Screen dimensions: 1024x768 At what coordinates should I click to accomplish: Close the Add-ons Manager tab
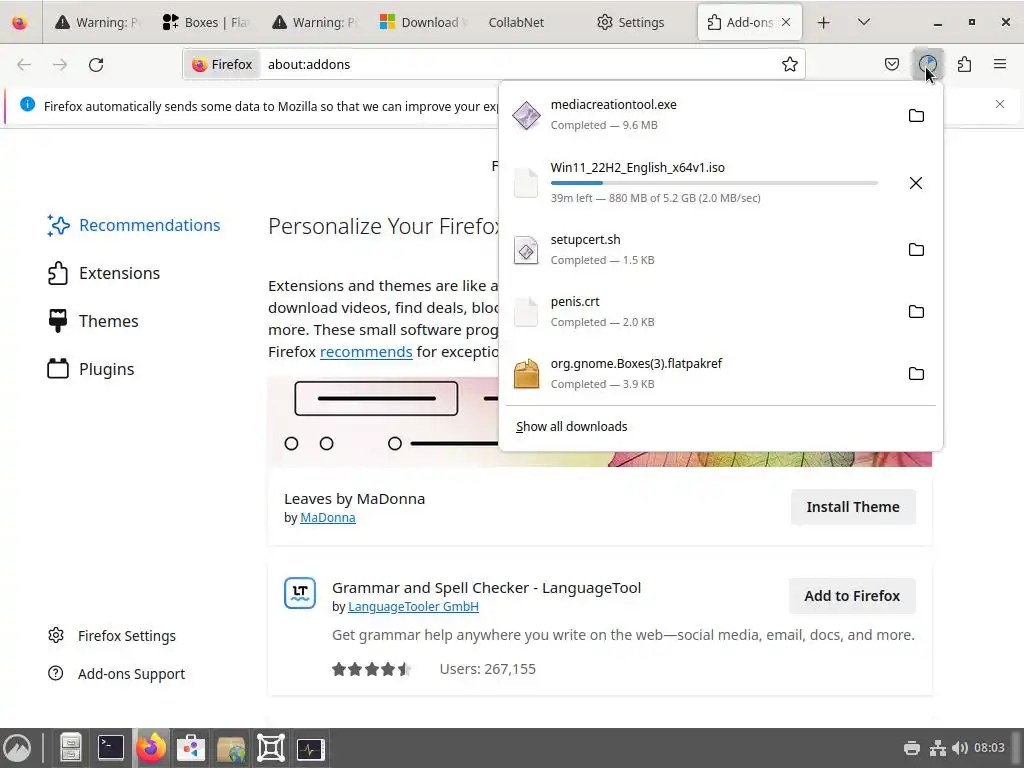pos(786,22)
